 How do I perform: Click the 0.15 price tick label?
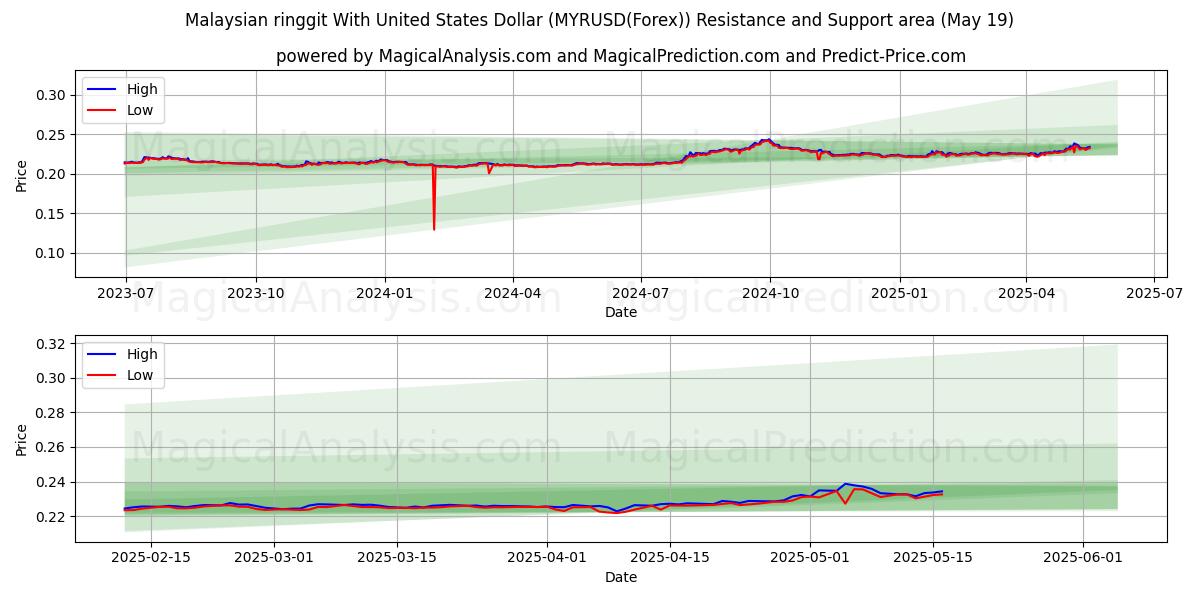(x=51, y=214)
